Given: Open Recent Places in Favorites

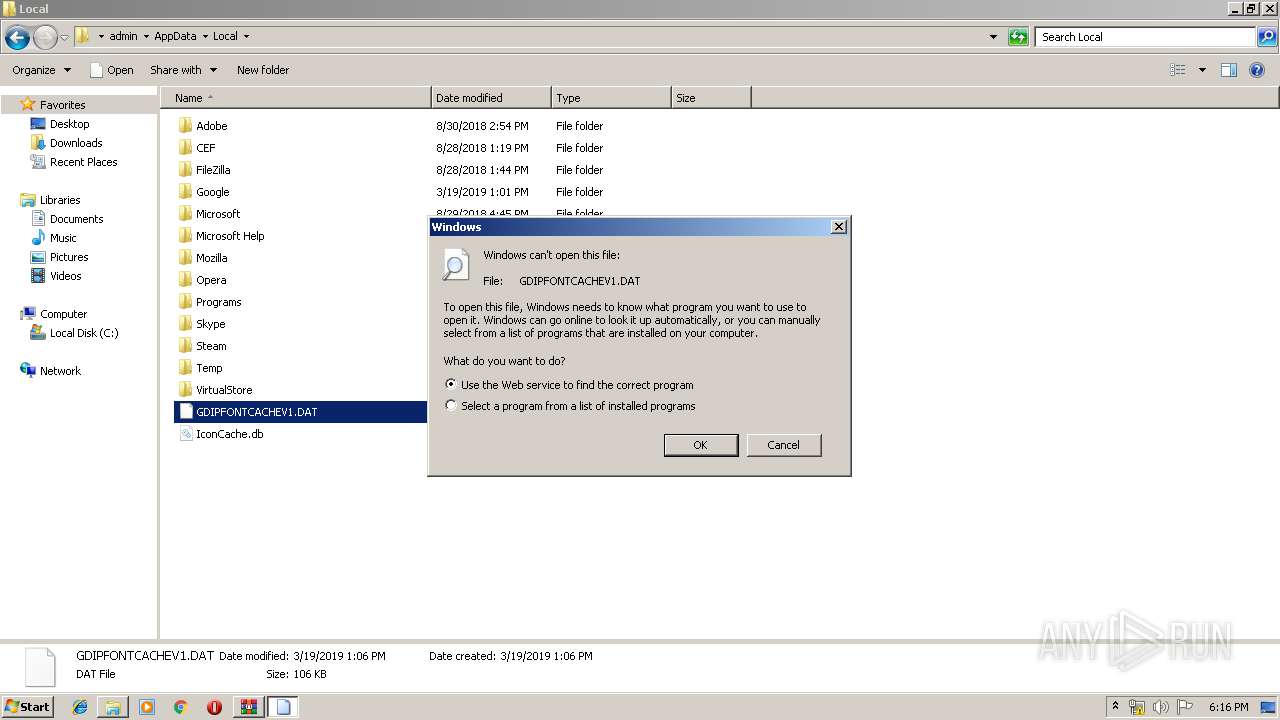Looking at the screenshot, I should [83, 162].
